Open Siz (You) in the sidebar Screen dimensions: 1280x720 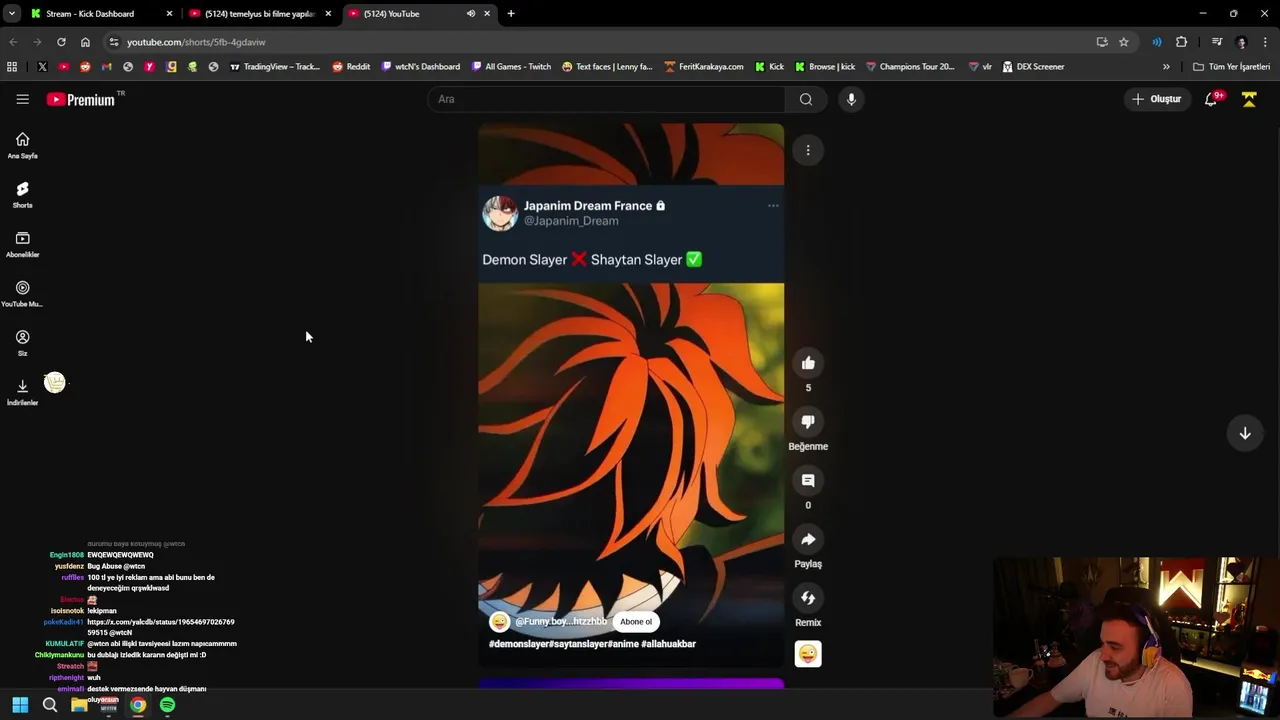(22, 343)
